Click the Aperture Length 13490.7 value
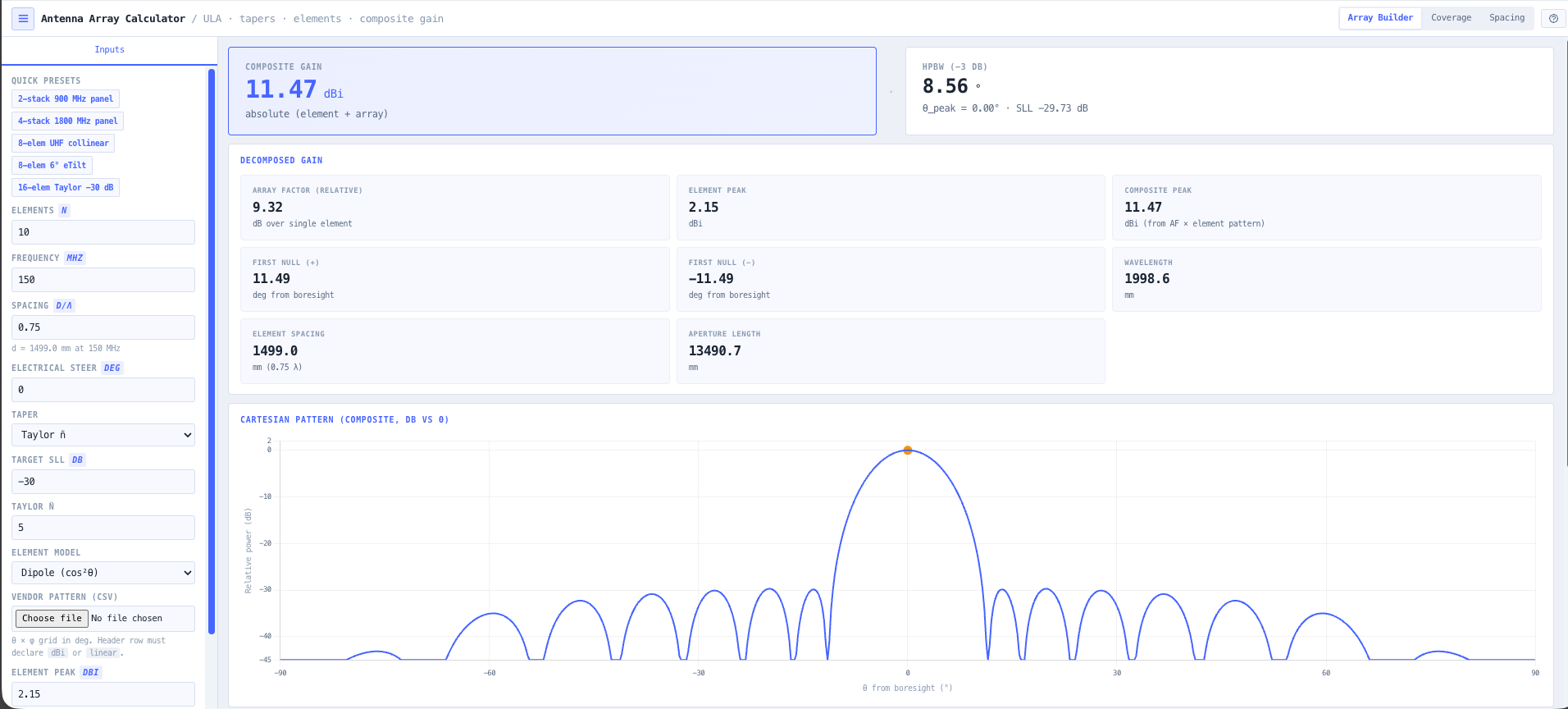This screenshot has width=1568, height=709. point(715,351)
